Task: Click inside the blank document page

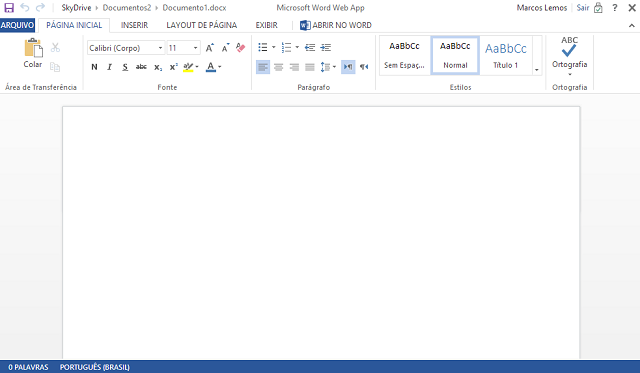Action: pyautogui.click(x=321, y=233)
